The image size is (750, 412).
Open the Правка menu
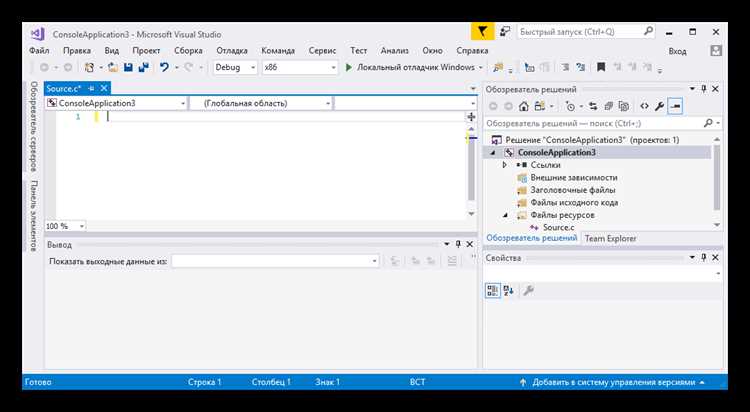[x=77, y=51]
